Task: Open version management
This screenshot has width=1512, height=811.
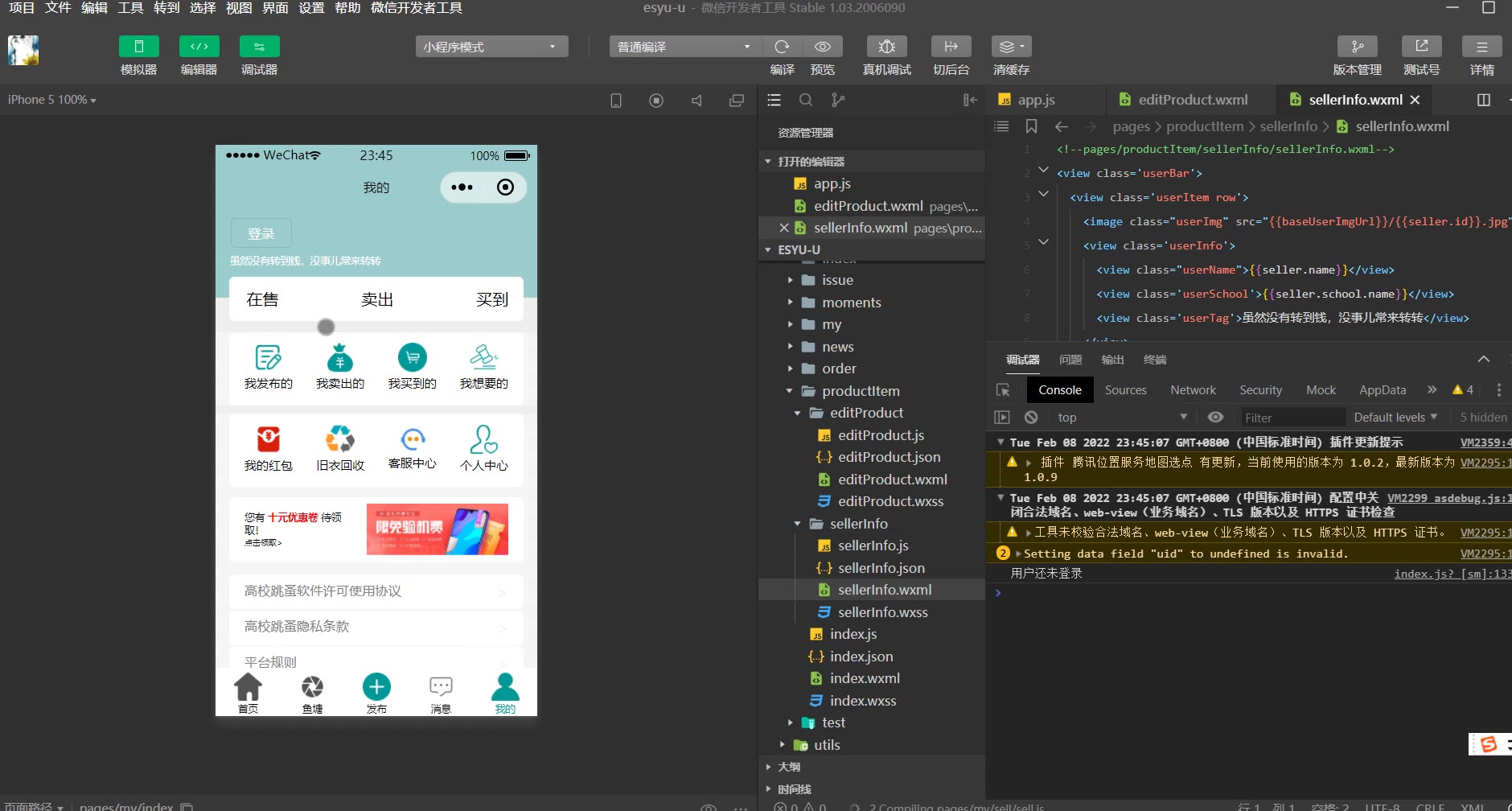Action: [x=1357, y=47]
